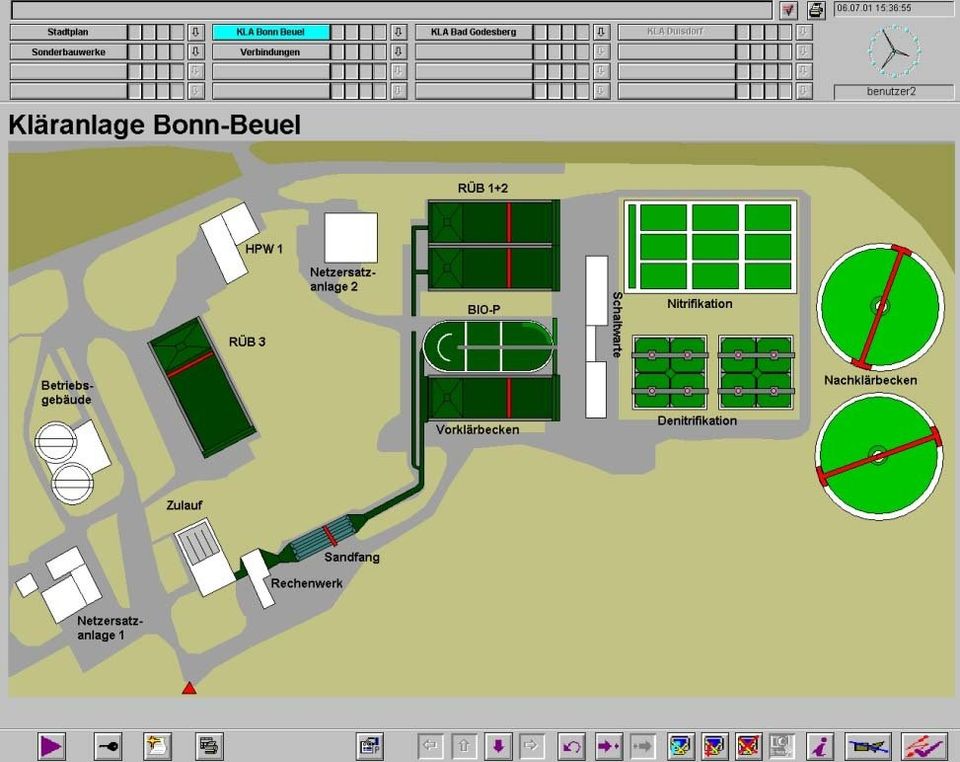Click the red checkmark acknowledge icon at top
Screen dimensions: 960x762
(789, 10)
